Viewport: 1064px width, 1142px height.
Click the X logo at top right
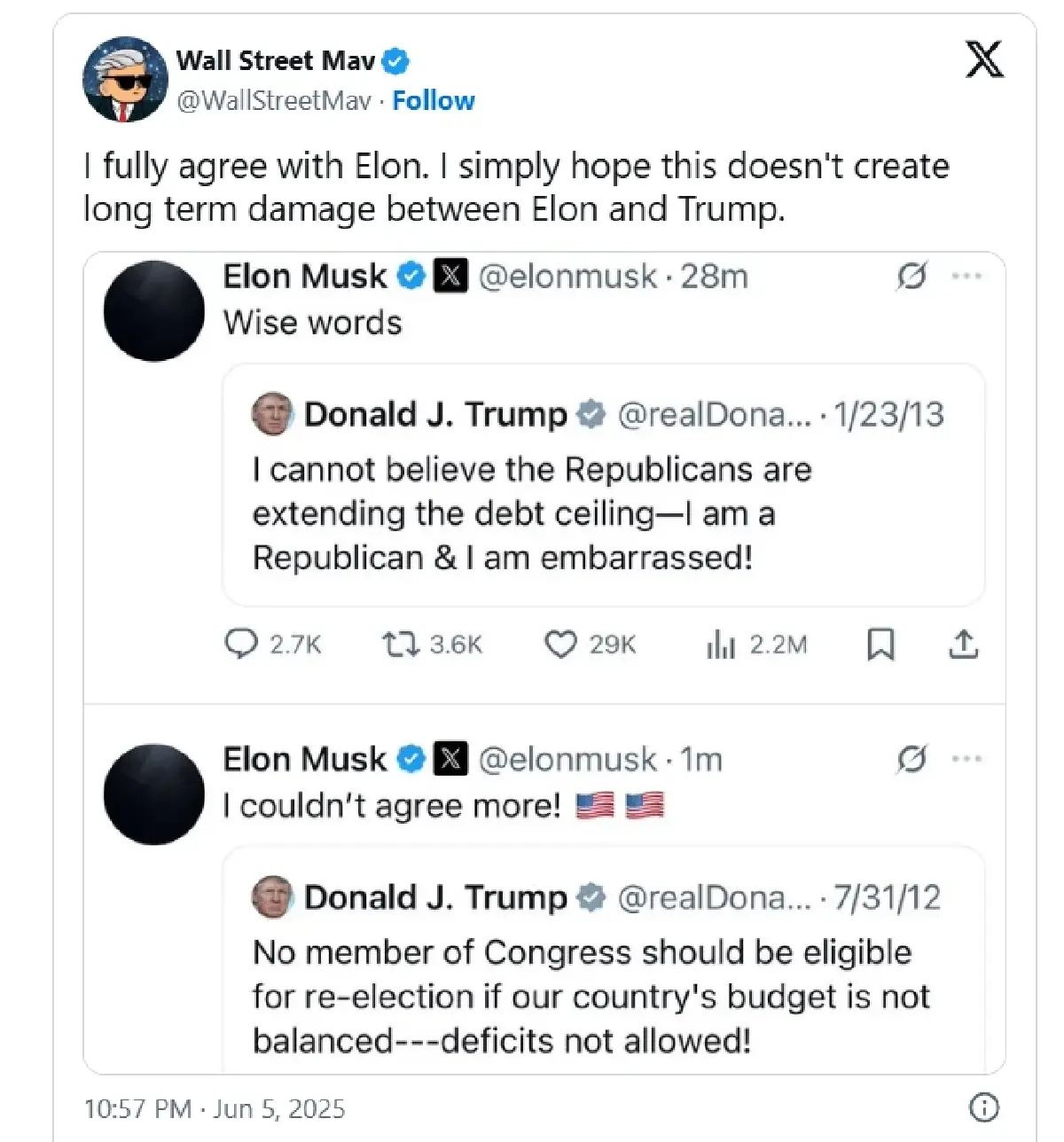[x=984, y=60]
